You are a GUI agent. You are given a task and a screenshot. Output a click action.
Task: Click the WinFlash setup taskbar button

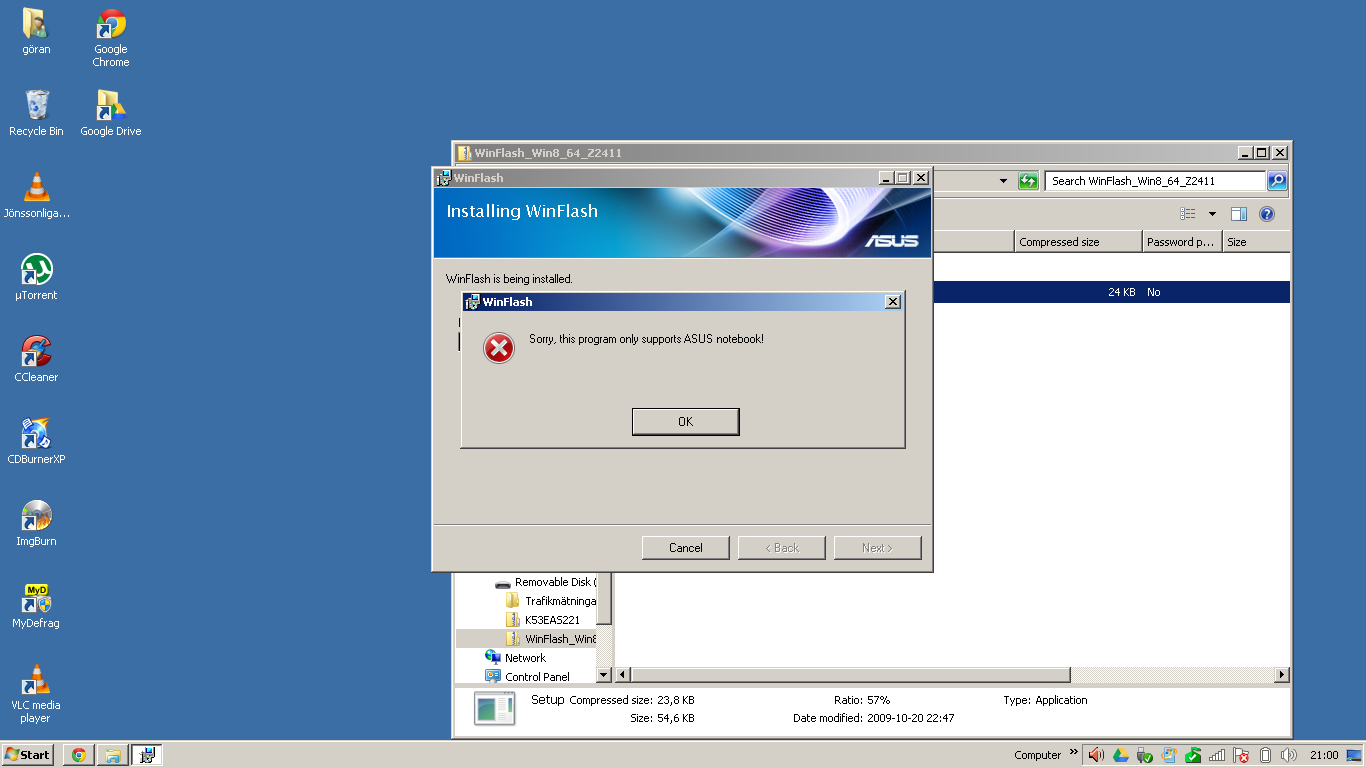[147, 755]
